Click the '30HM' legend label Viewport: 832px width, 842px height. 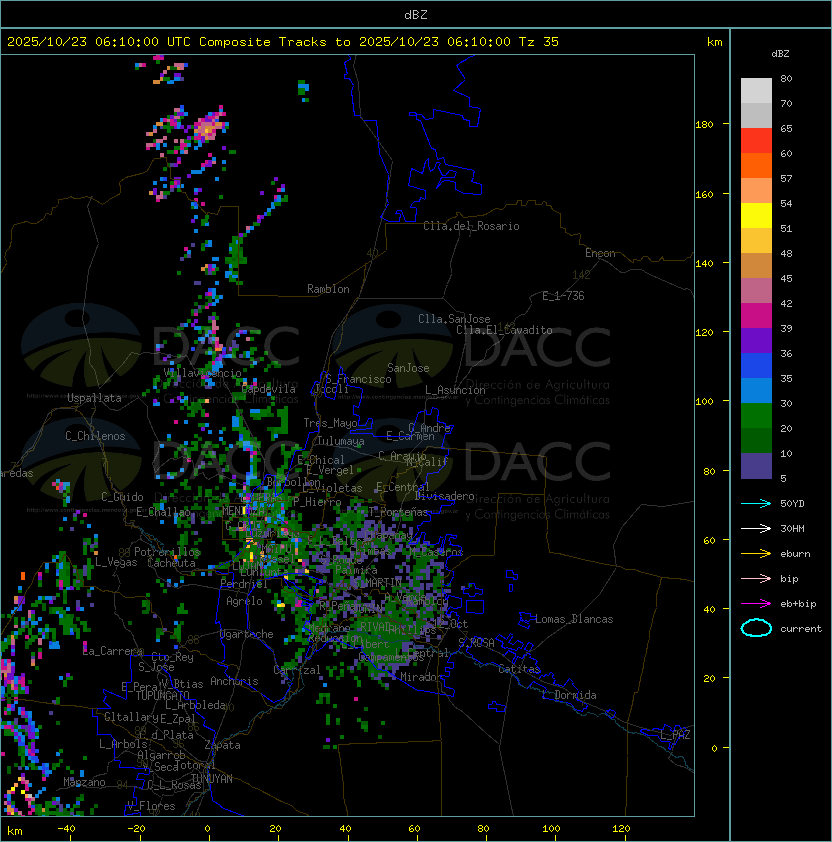(x=792, y=529)
